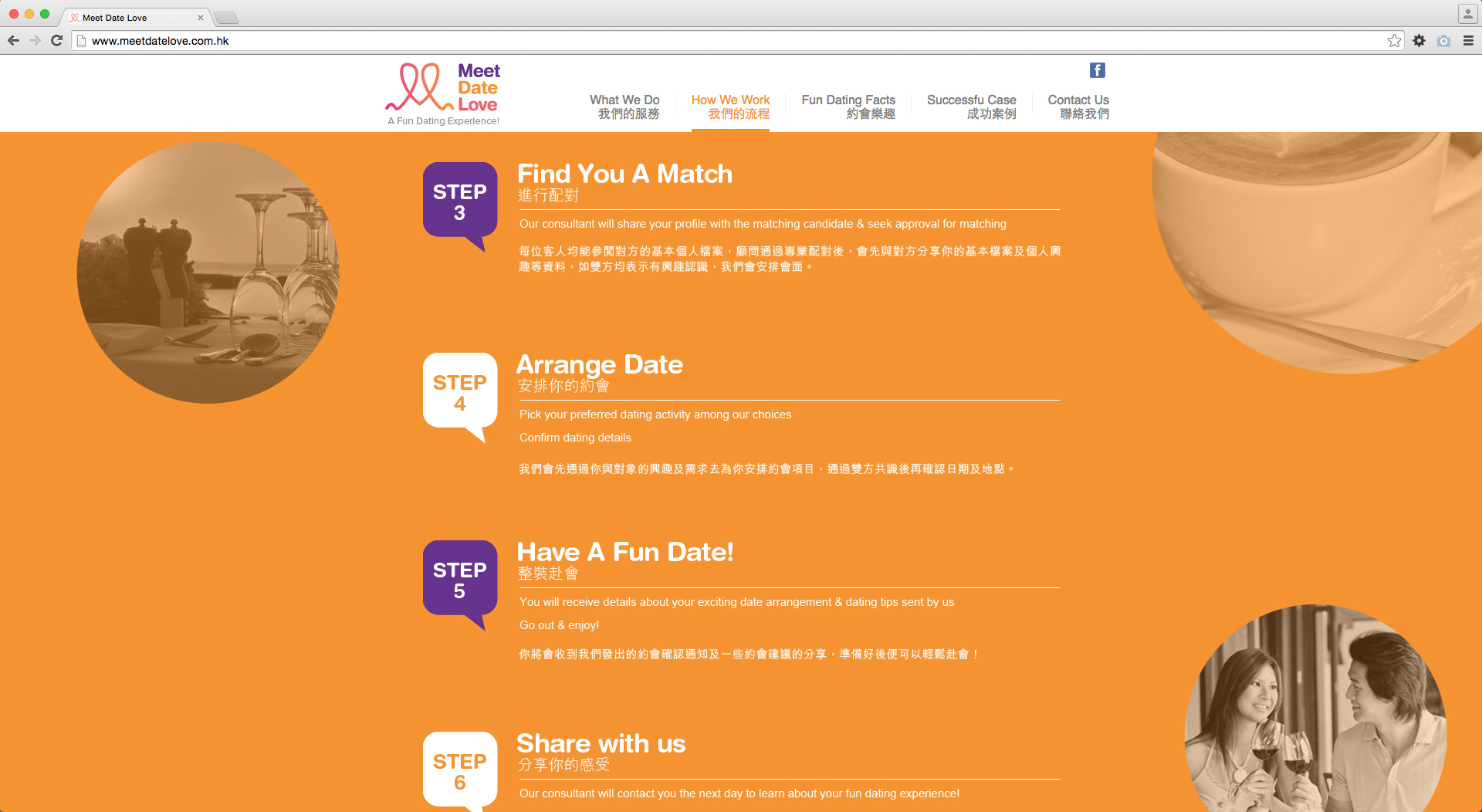Close the Meet Date Love tab
This screenshot has width=1482, height=812.
coord(201,18)
